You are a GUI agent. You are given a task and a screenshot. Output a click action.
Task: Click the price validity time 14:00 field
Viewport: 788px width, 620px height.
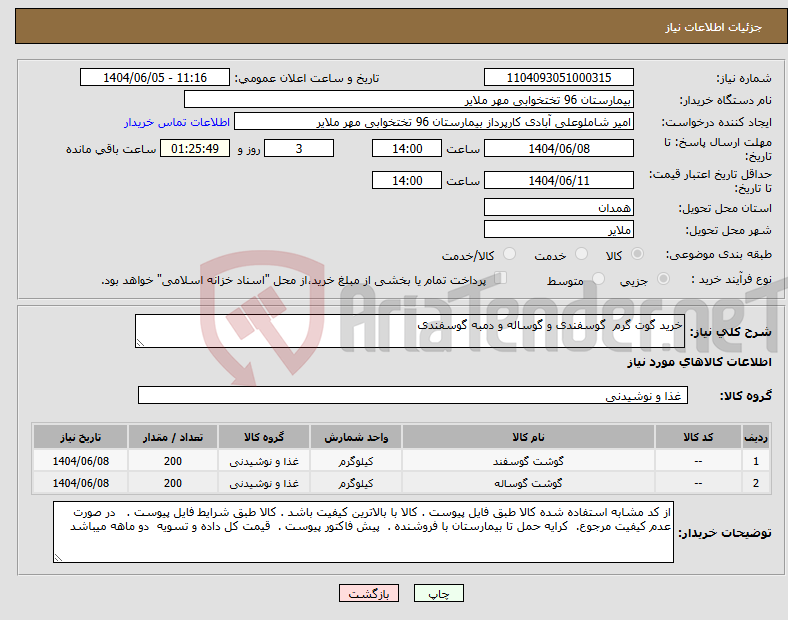pyautogui.click(x=407, y=180)
